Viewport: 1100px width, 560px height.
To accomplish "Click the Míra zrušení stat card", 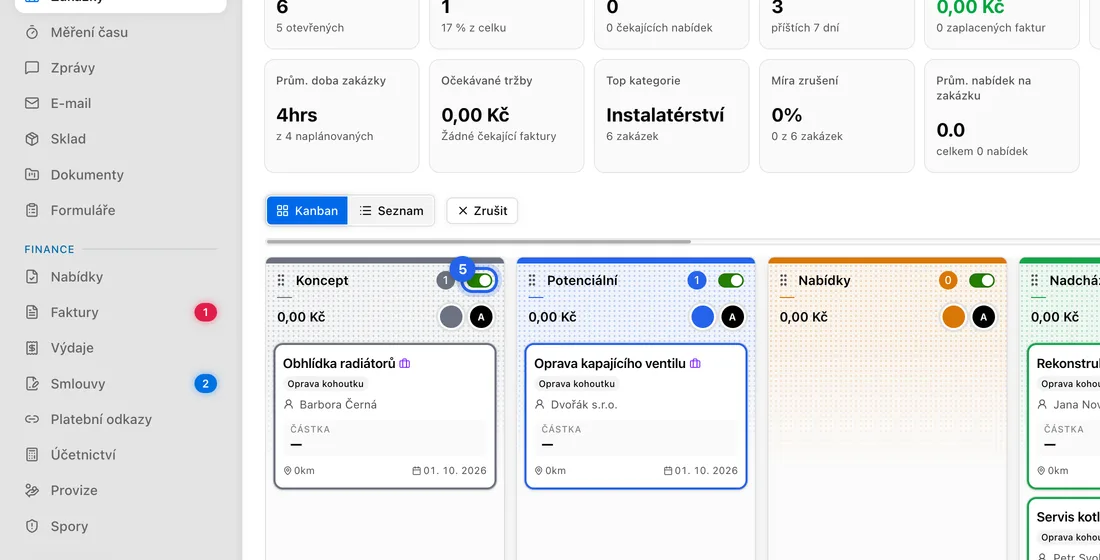I will 836,116.
